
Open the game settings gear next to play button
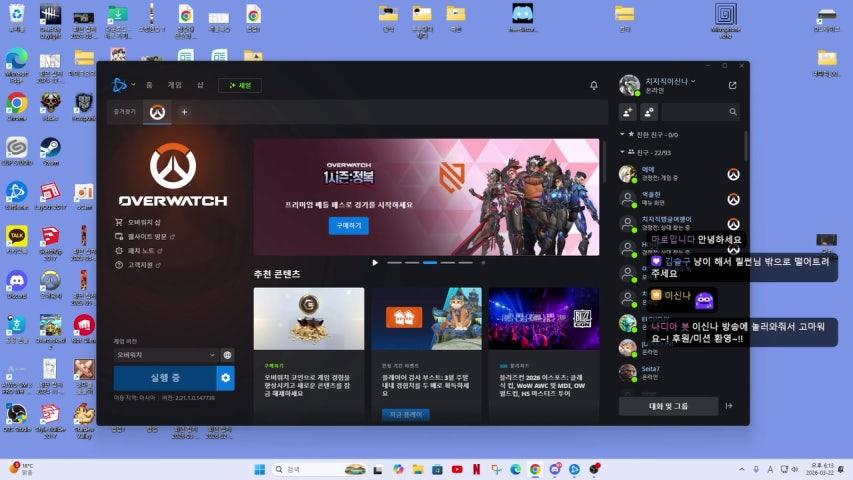coord(226,378)
